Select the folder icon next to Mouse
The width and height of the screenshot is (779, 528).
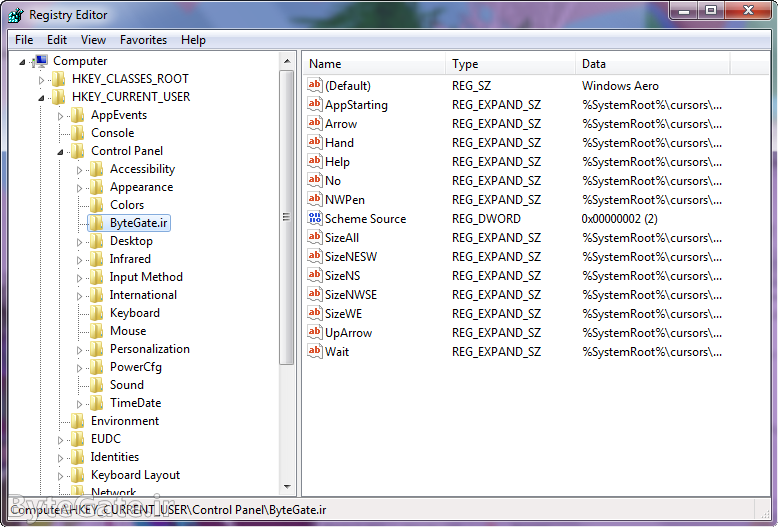97,331
